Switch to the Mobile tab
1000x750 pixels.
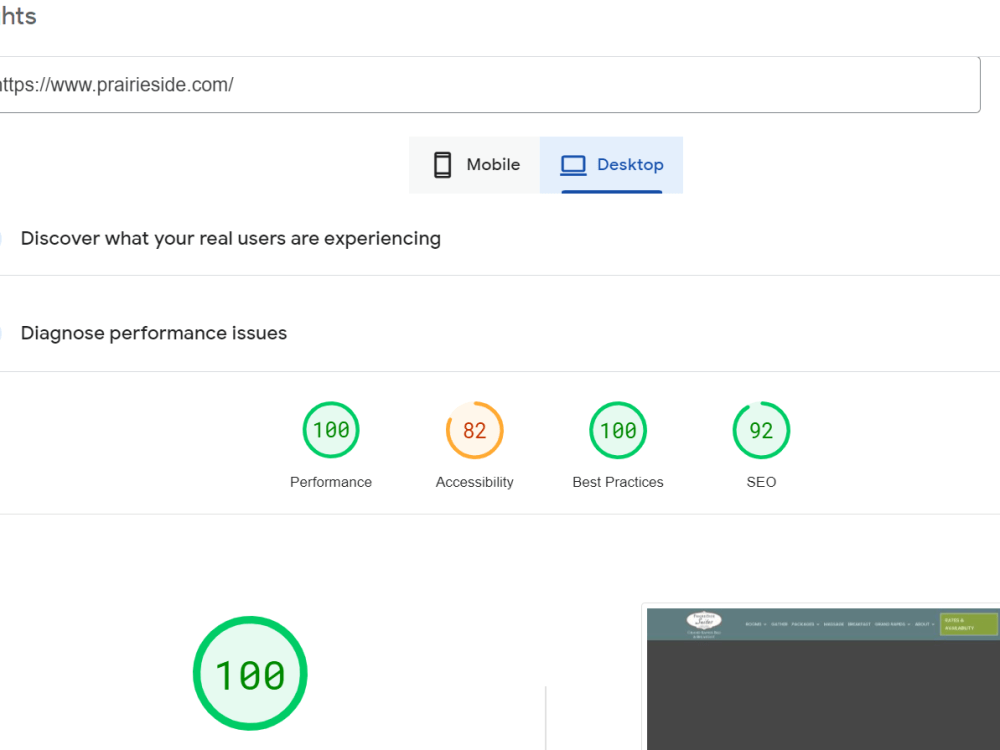click(x=474, y=165)
